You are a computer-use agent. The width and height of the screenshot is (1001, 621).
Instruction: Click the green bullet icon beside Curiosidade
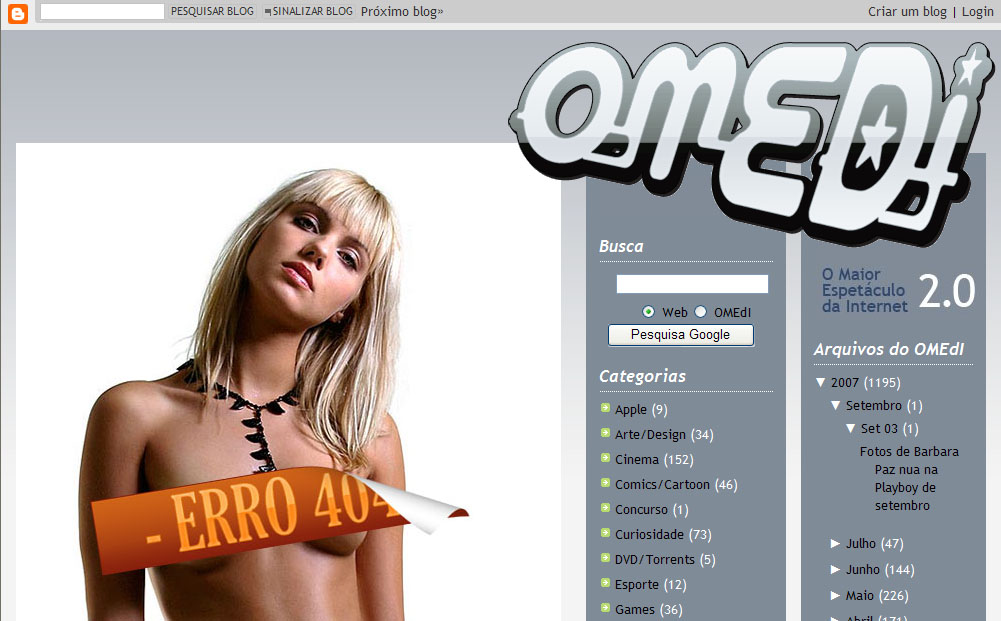tap(605, 533)
